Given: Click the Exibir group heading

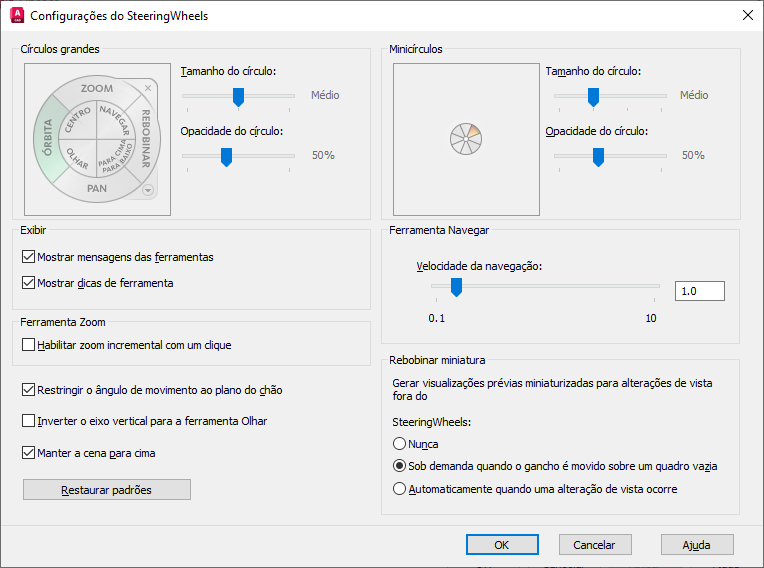Looking at the screenshot, I should 33,230.
